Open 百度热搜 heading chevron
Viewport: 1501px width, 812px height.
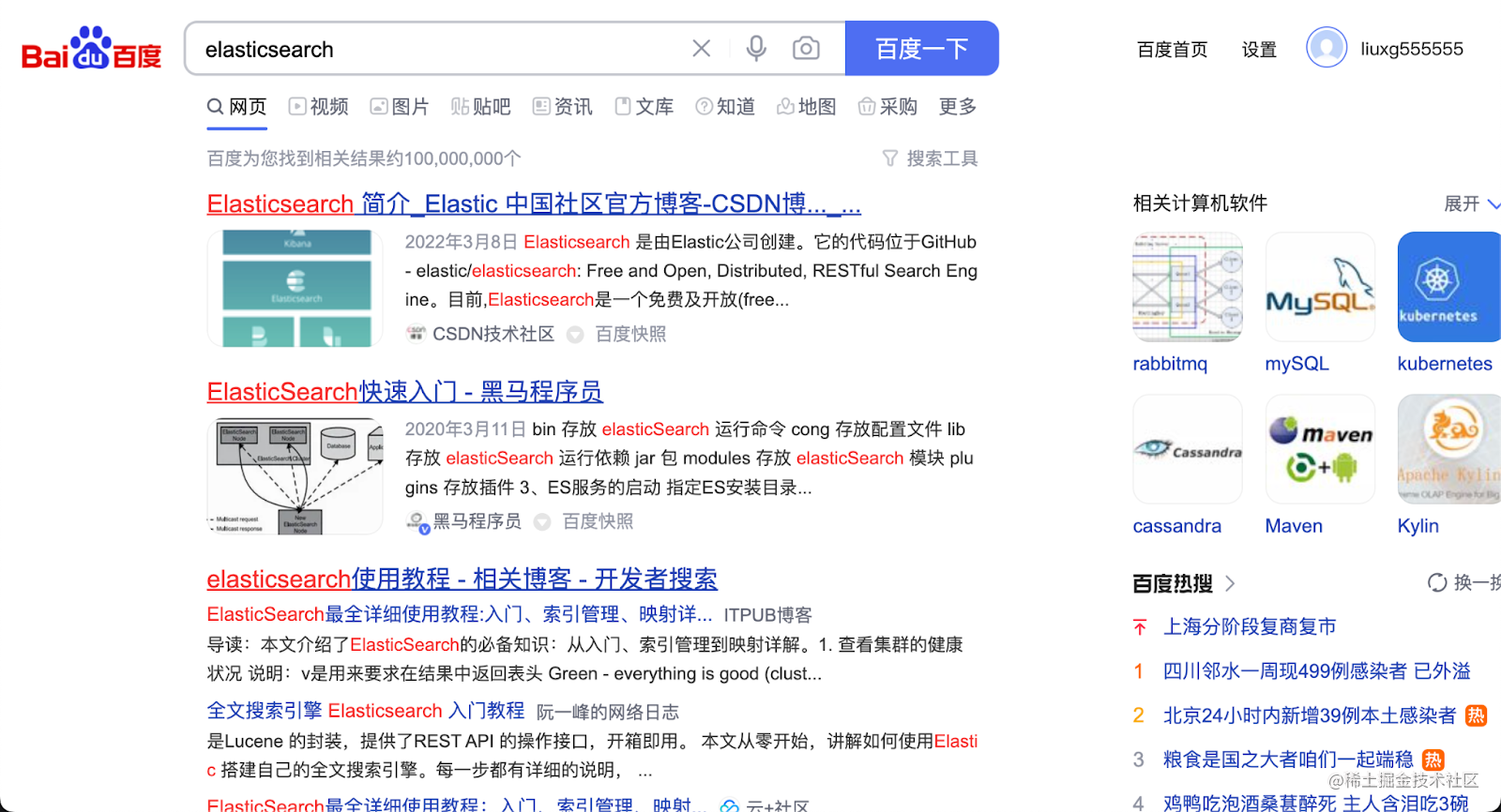(x=1230, y=583)
